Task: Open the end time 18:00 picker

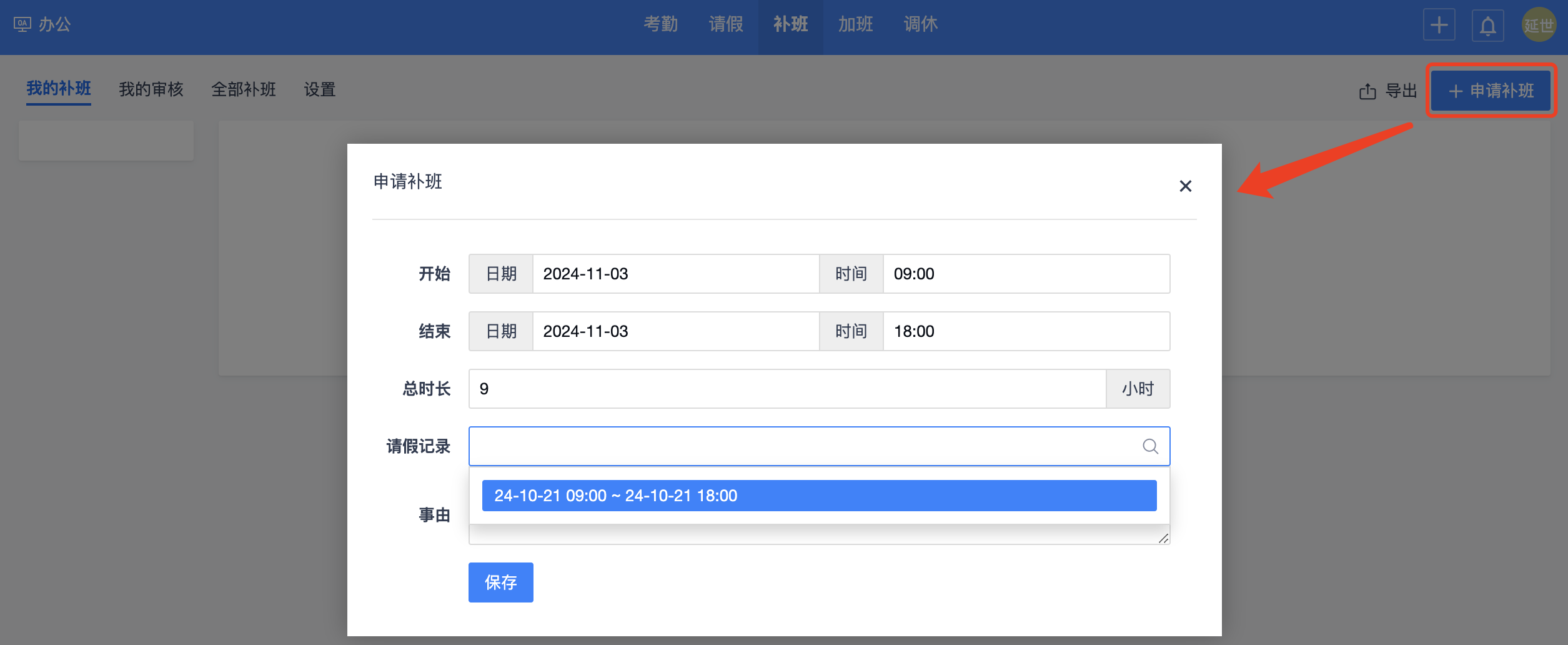Action: 1025,331
